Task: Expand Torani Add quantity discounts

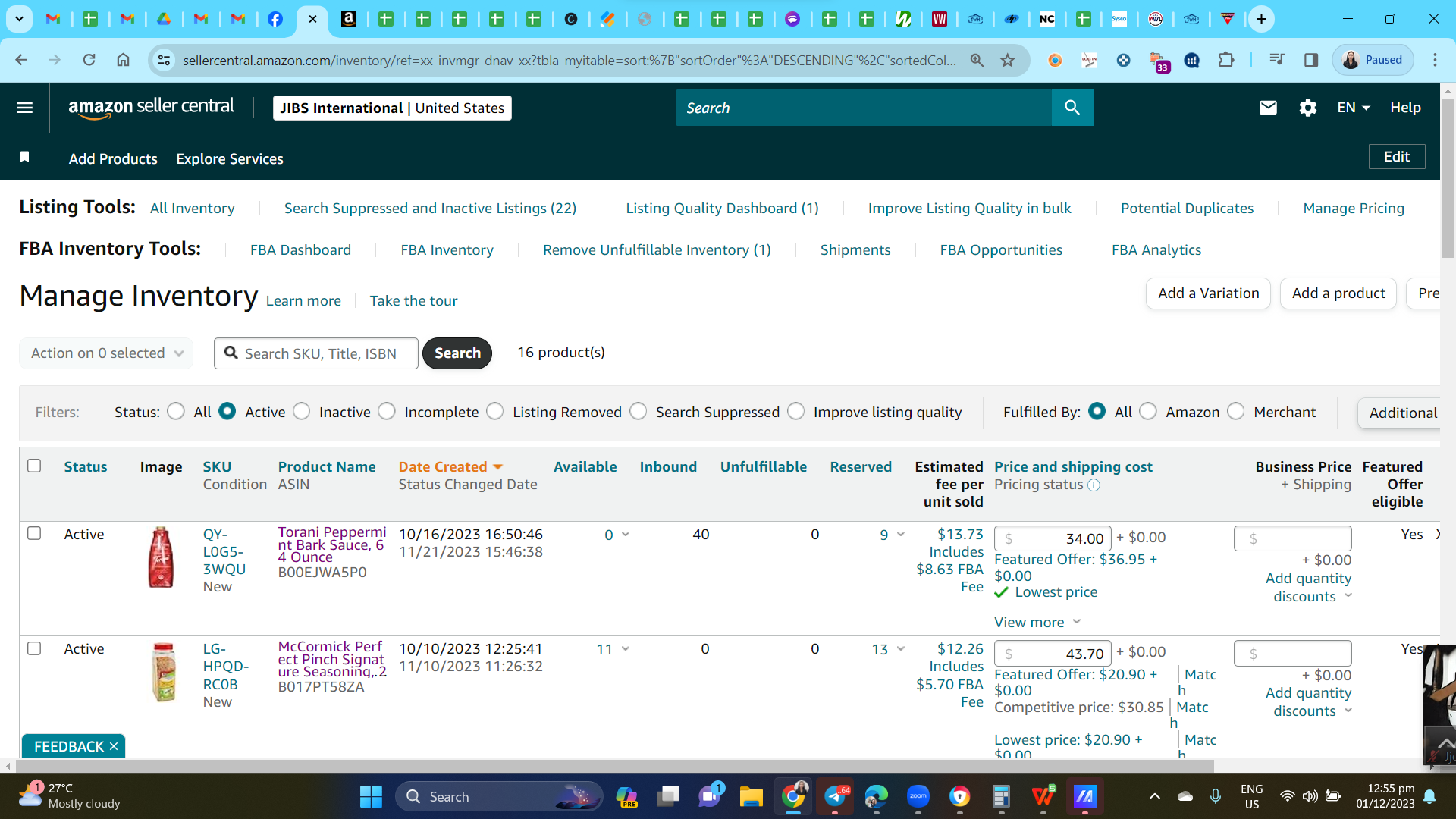Action: [x=1309, y=588]
